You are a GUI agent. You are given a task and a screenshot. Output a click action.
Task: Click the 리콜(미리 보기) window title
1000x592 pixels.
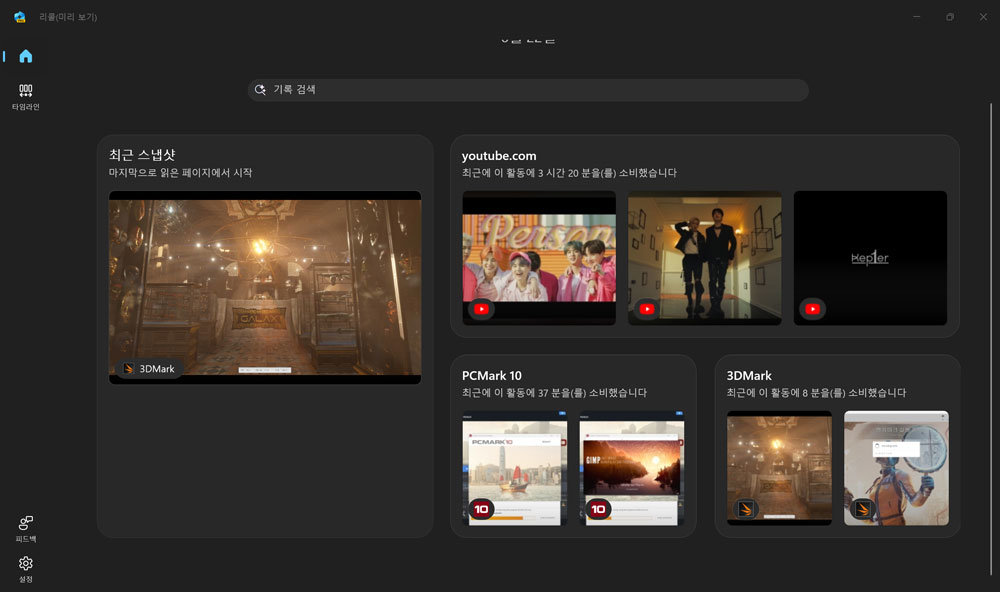coord(68,17)
